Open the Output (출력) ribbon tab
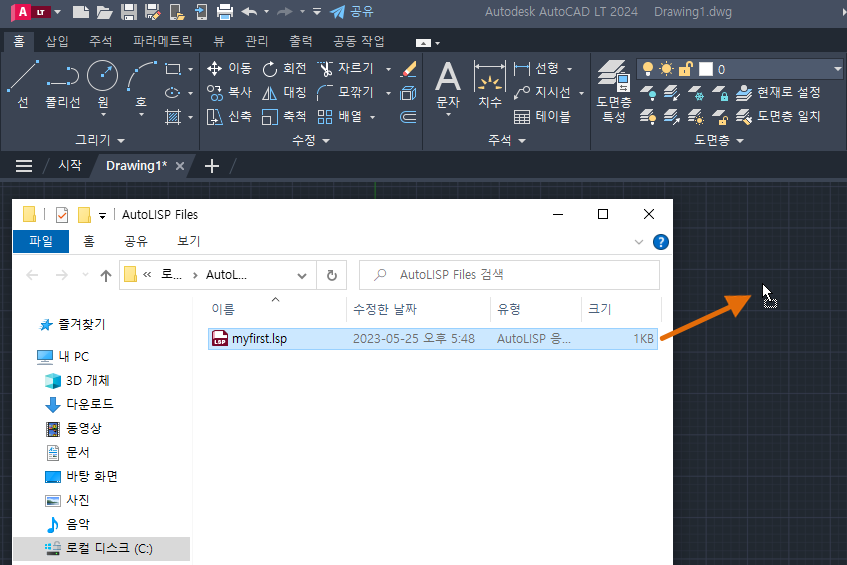 pyautogui.click(x=301, y=41)
